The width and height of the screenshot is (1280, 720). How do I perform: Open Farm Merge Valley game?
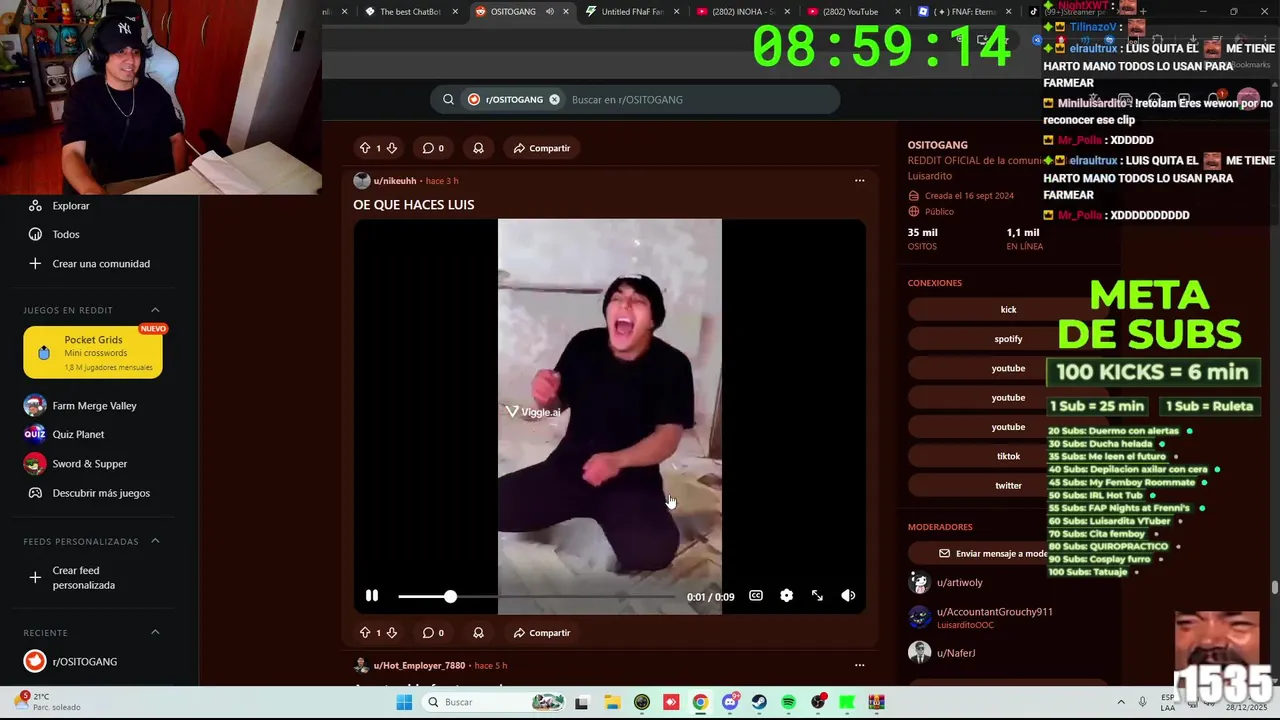point(94,406)
